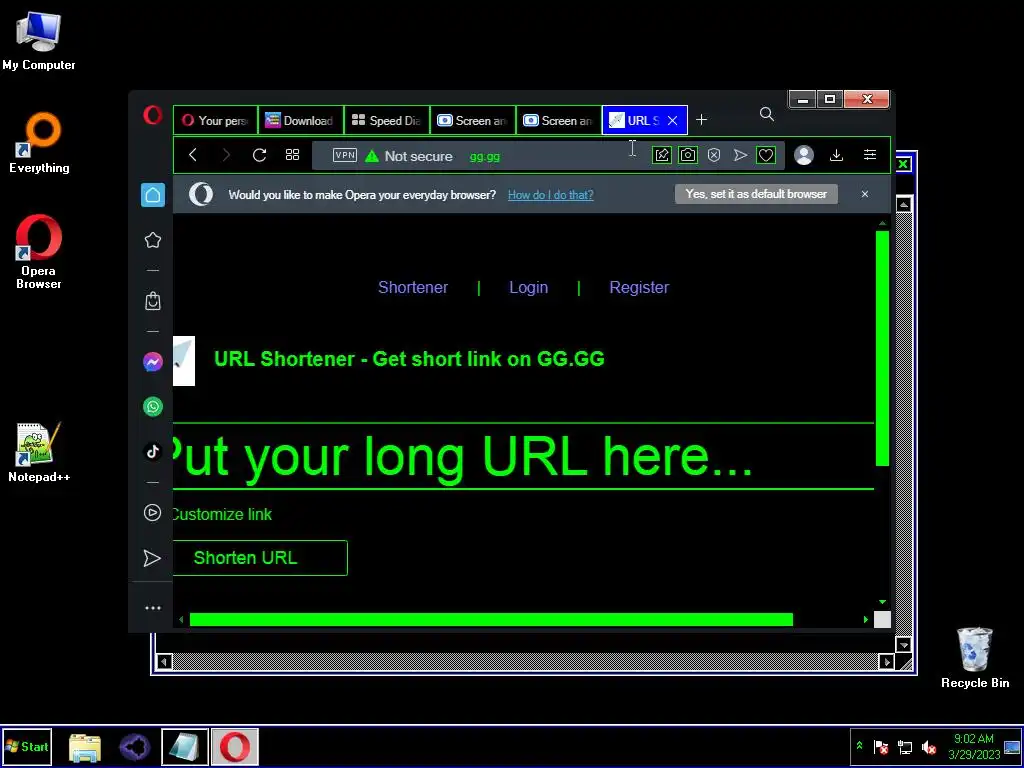This screenshot has height=768, width=1024.
Task: Open a new tab with plus
Action: [x=701, y=120]
